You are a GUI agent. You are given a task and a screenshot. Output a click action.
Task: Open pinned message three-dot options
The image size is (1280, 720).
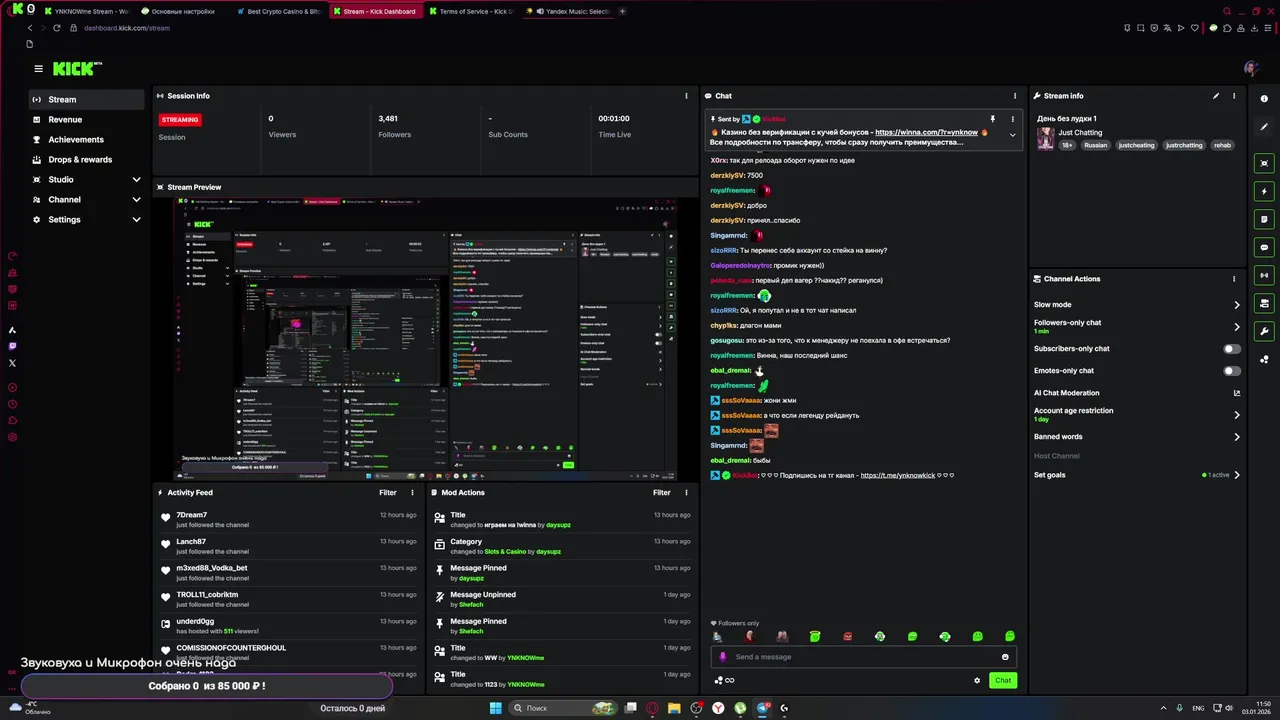click(1012, 119)
